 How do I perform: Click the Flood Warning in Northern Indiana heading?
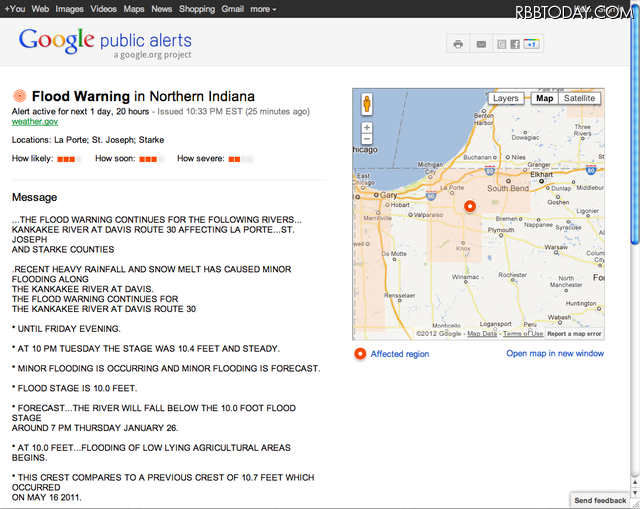[x=143, y=96]
